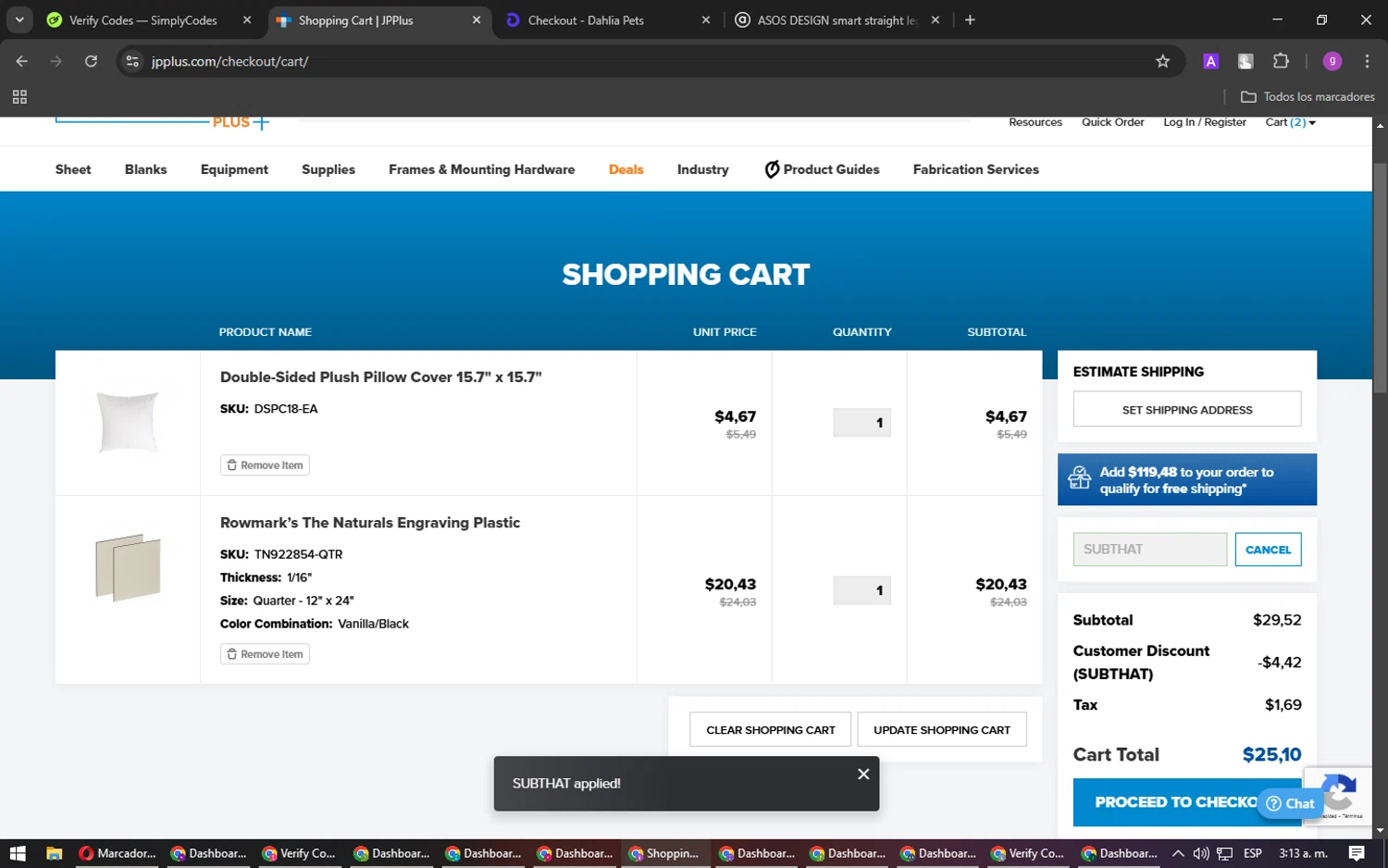Open the Chat widget
The image size is (1388, 868).
[x=1290, y=803]
